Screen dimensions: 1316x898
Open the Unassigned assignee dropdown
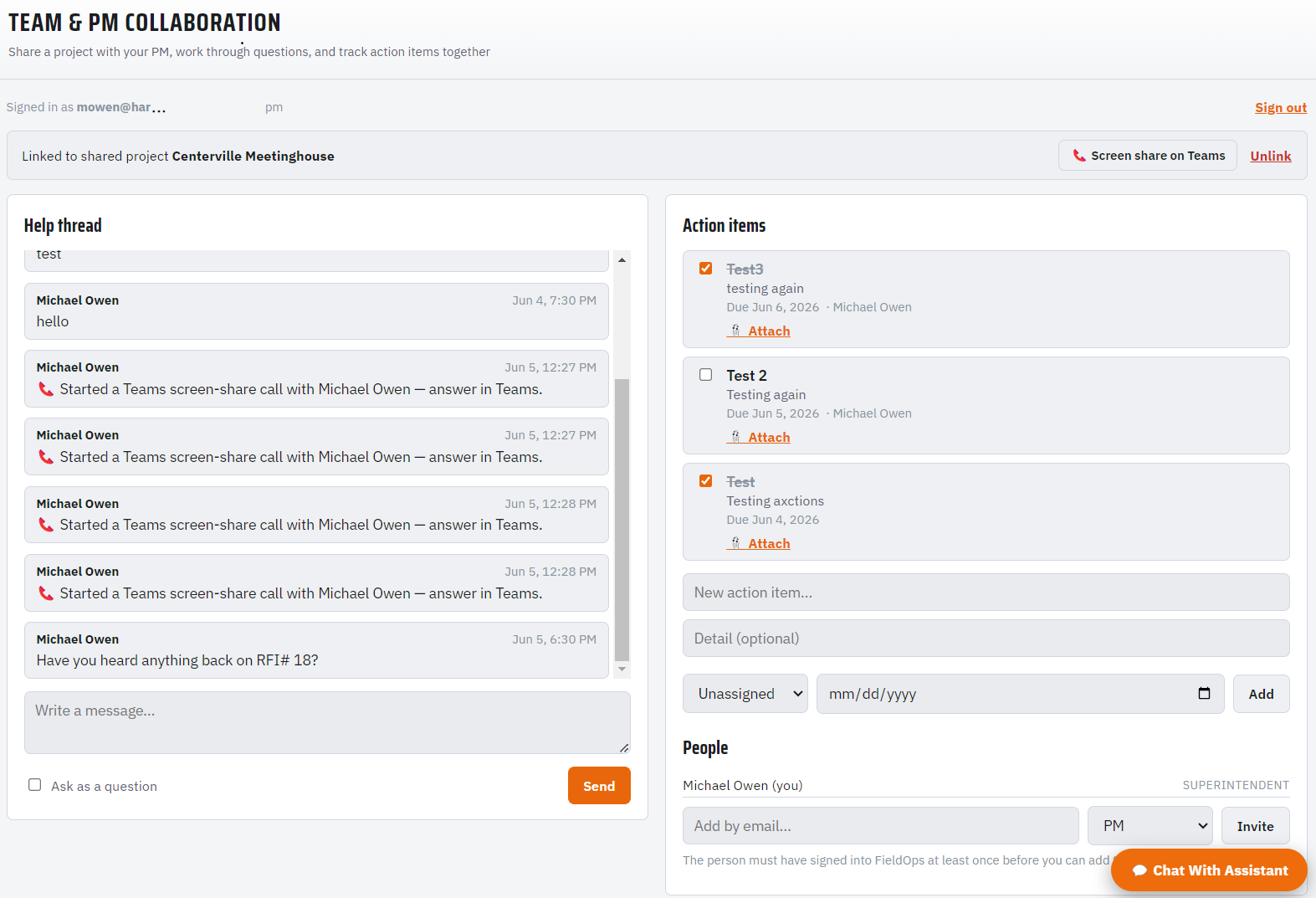tap(745, 694)
